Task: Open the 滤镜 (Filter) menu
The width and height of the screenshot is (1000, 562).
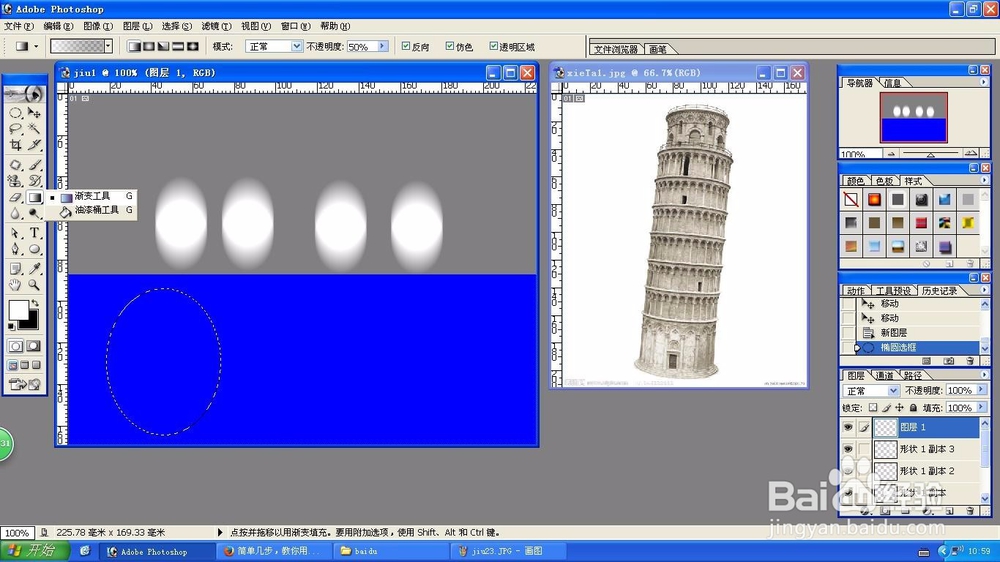Action: (216, 26)
